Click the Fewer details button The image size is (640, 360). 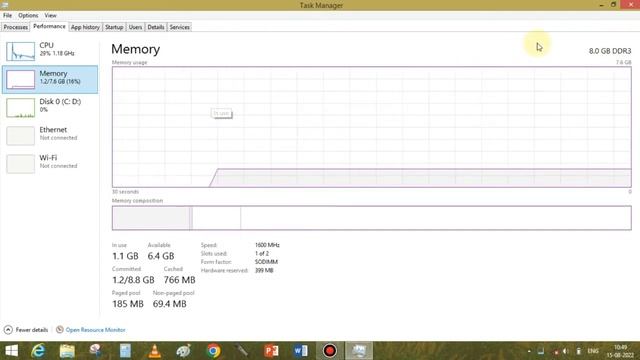[26, 329]
